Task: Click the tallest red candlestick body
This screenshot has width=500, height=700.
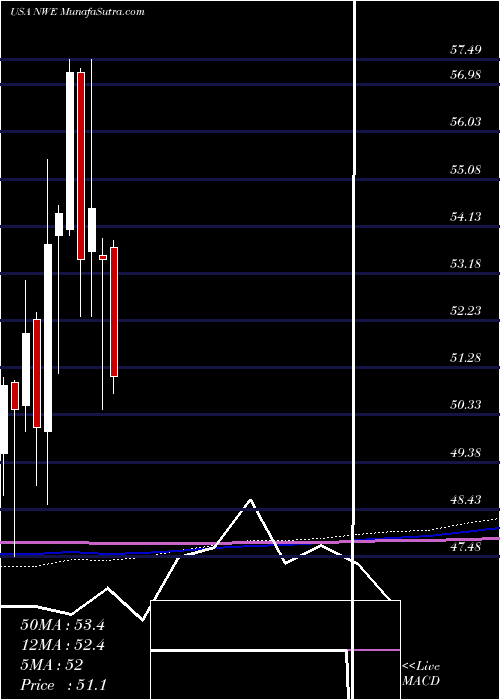Action: tap(81, 166)
